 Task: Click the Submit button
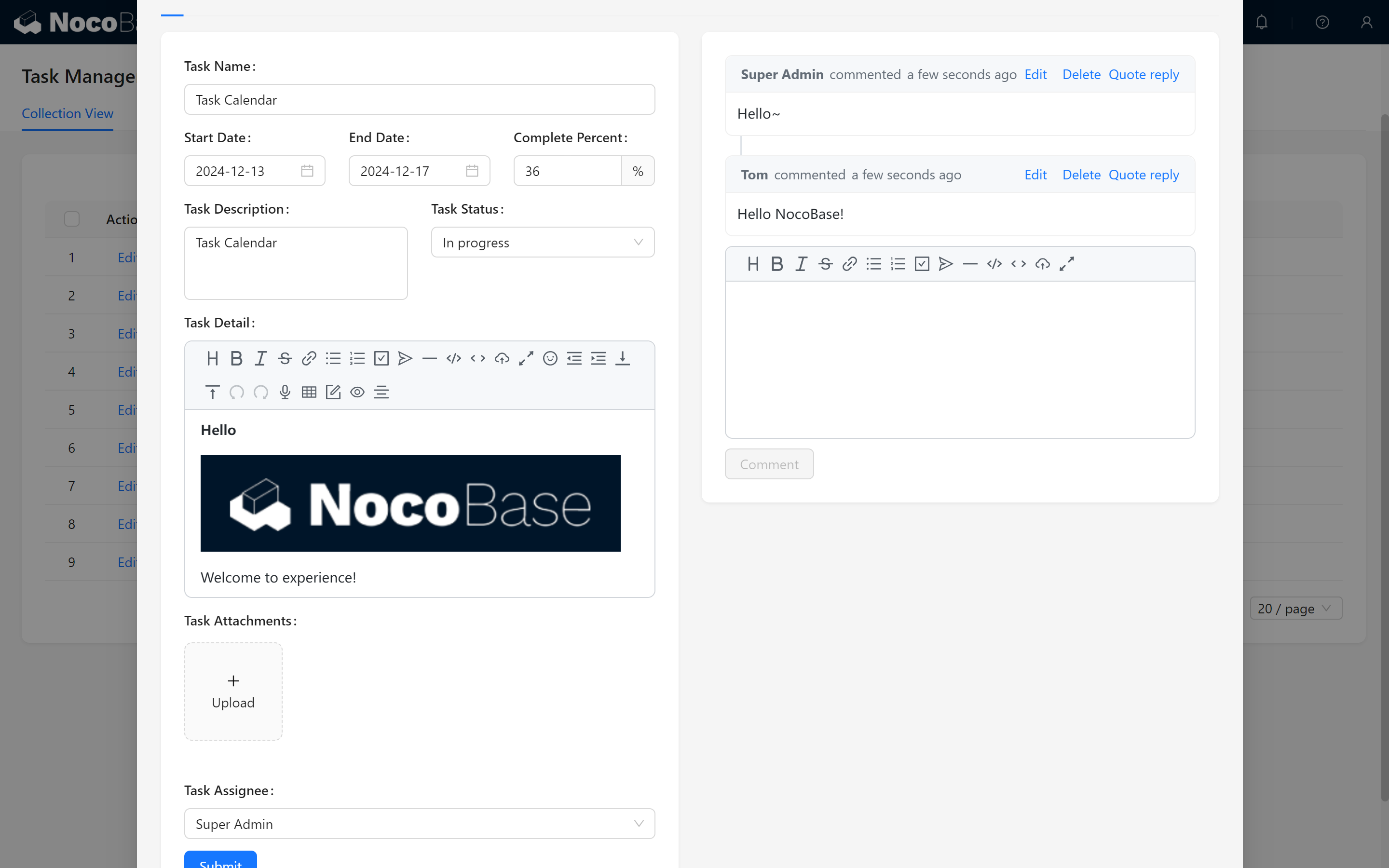click(220, 860)
